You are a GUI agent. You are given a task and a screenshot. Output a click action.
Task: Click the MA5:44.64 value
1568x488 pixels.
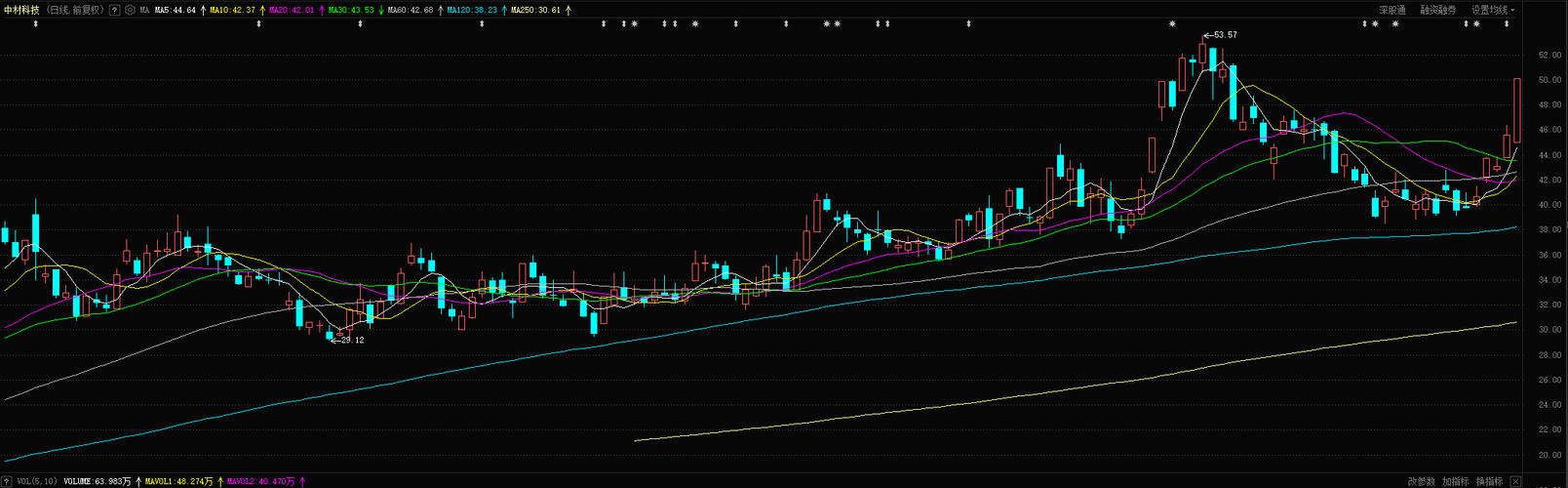(176, 10)
